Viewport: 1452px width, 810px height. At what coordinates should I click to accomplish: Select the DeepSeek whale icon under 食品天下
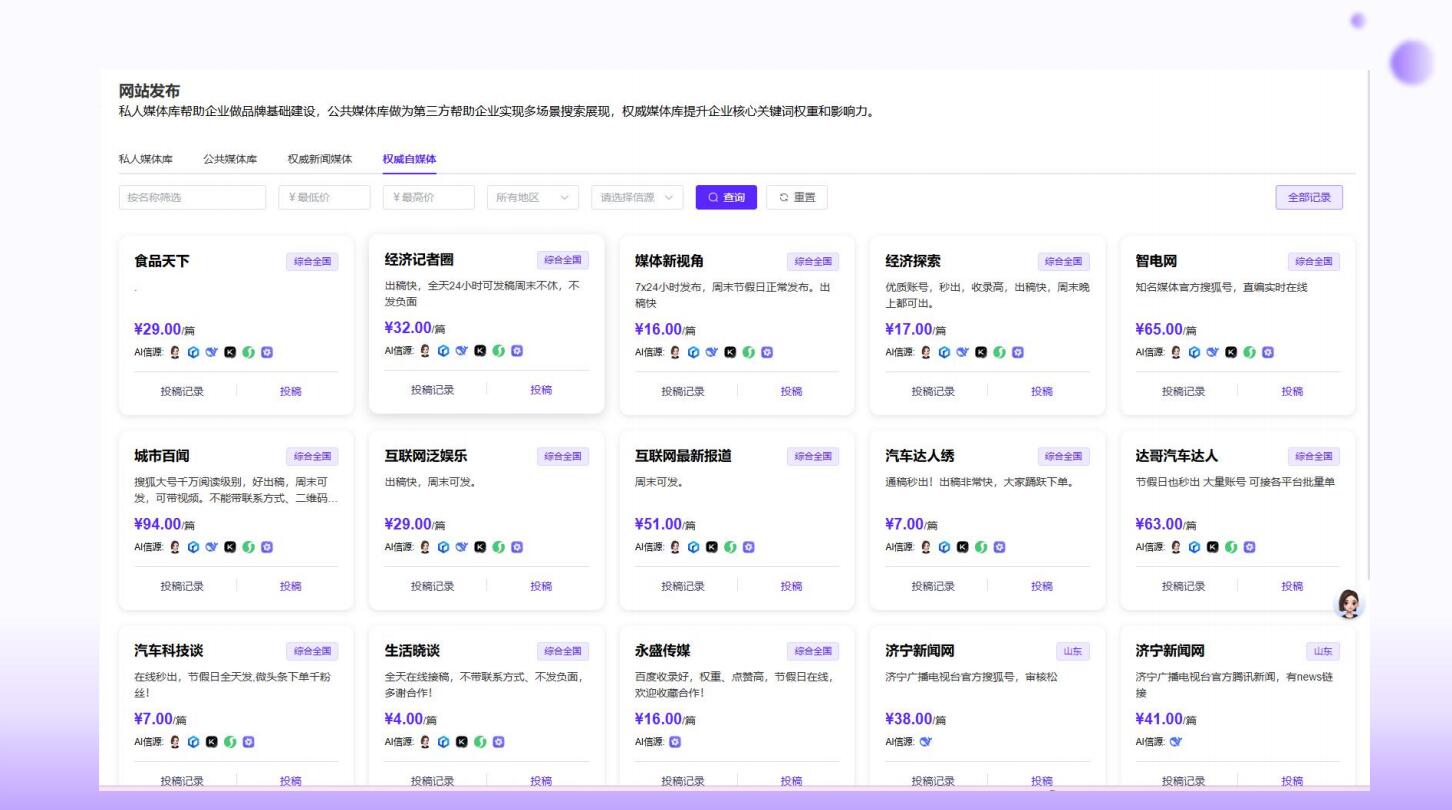(210, 351)
